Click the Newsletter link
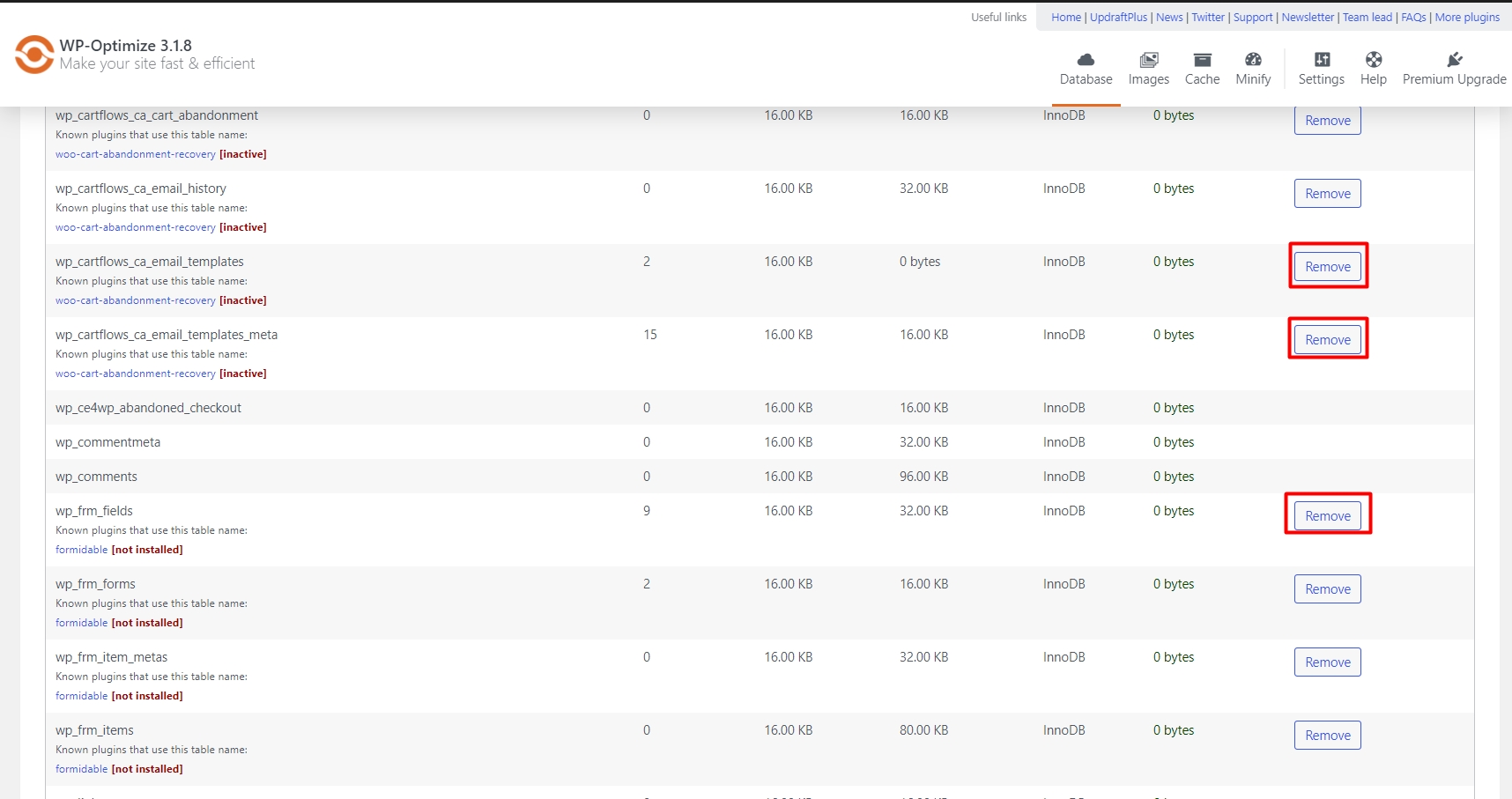Viewport: 1512px width, 799px height. 1308,17
